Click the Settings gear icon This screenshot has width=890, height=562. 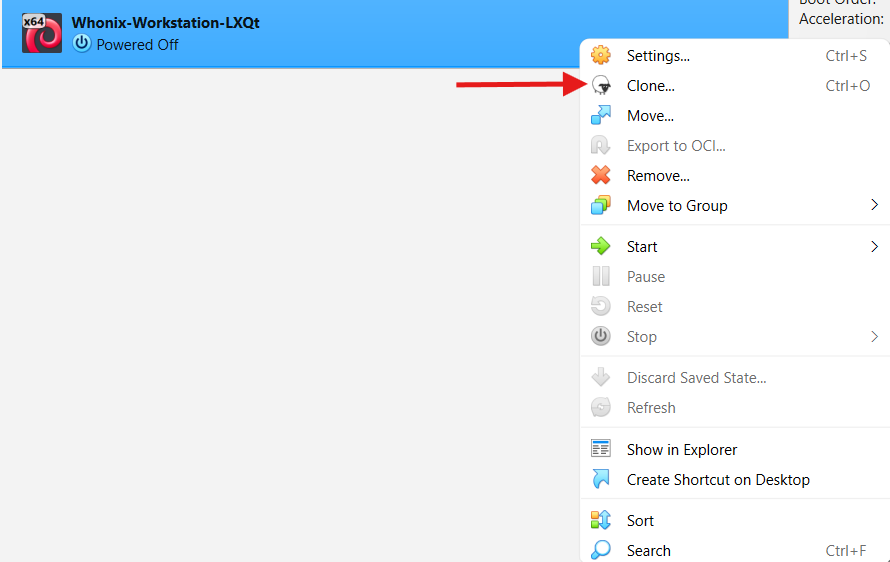pyautogui.click(x=601, y=56)
